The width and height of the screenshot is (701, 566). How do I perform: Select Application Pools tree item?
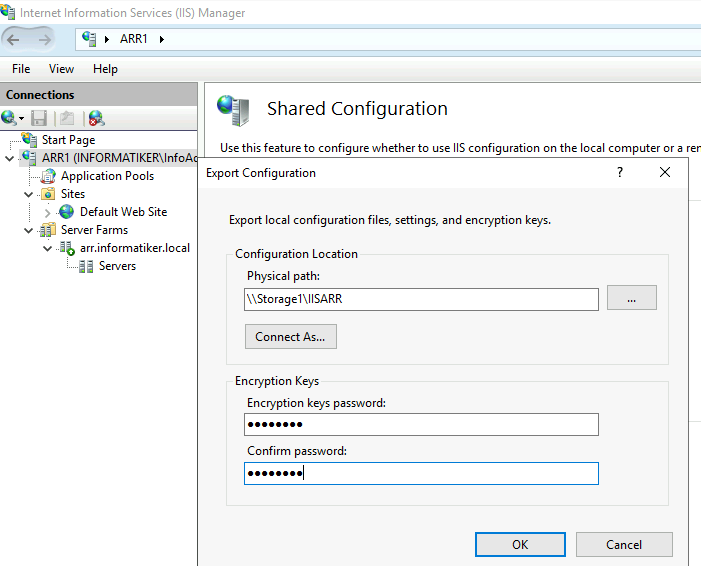[107, 176]
